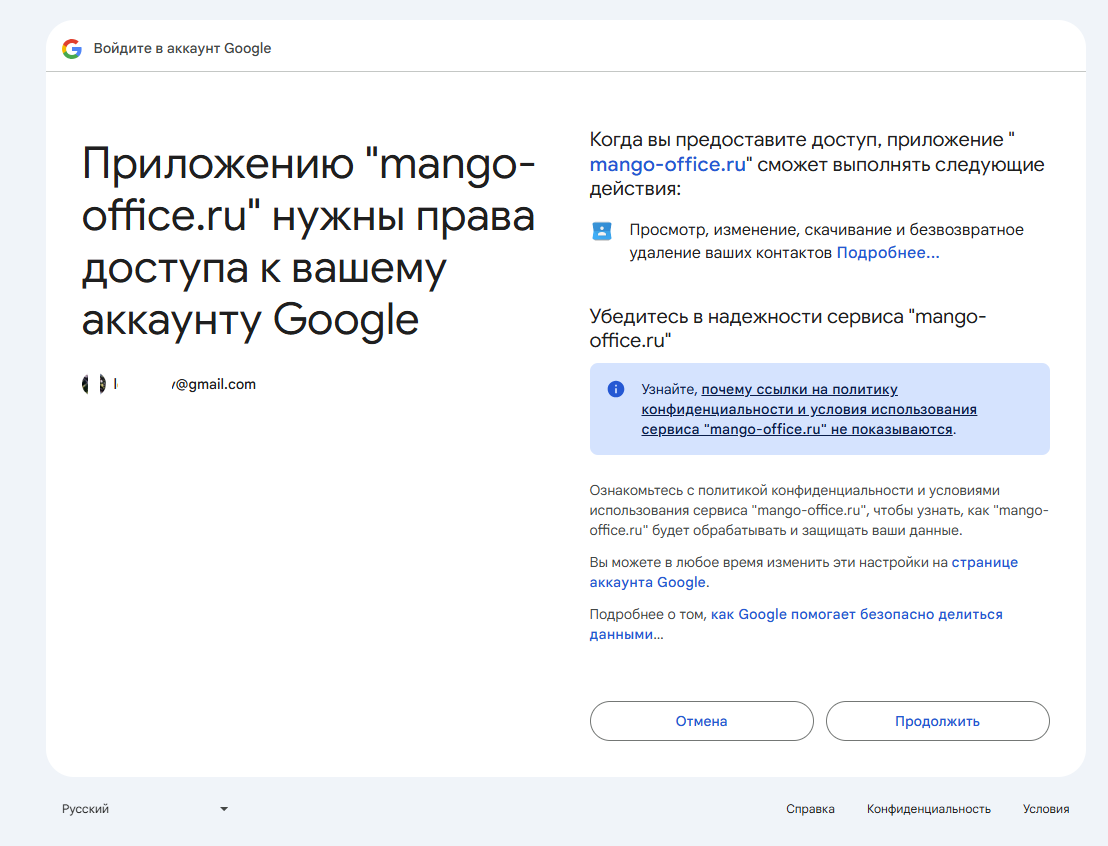Screen dimensions: 1108x846
Task: Open Справка in the footer
Action: click(810, 809)
